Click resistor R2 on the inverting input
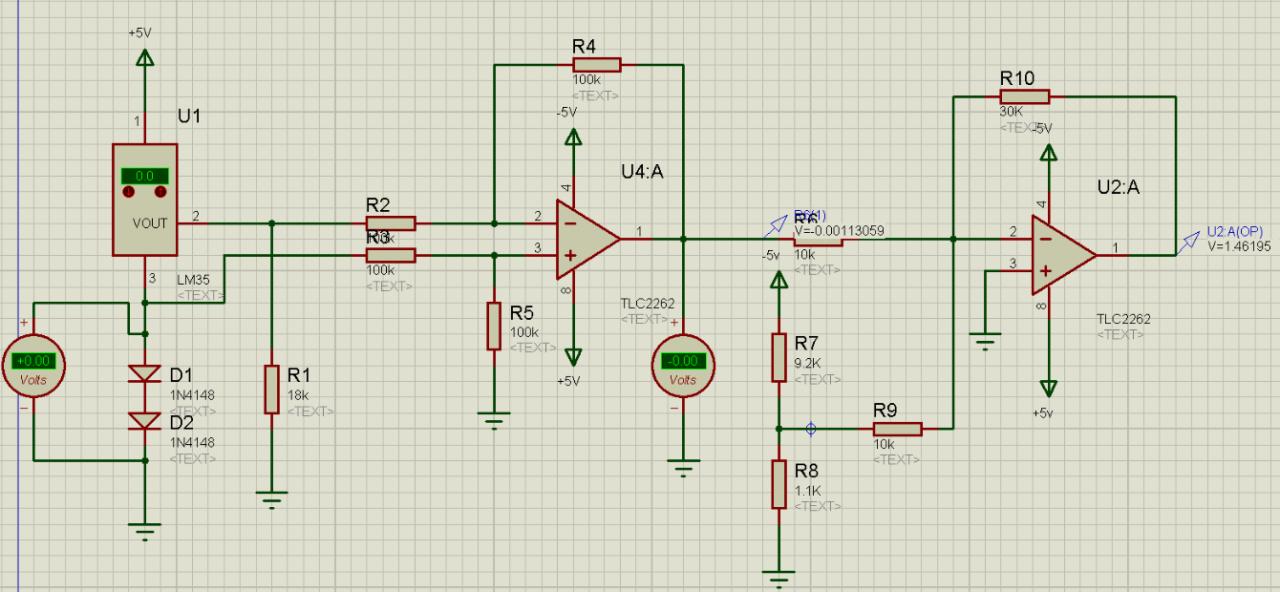1280x592 pixels. 391,223
